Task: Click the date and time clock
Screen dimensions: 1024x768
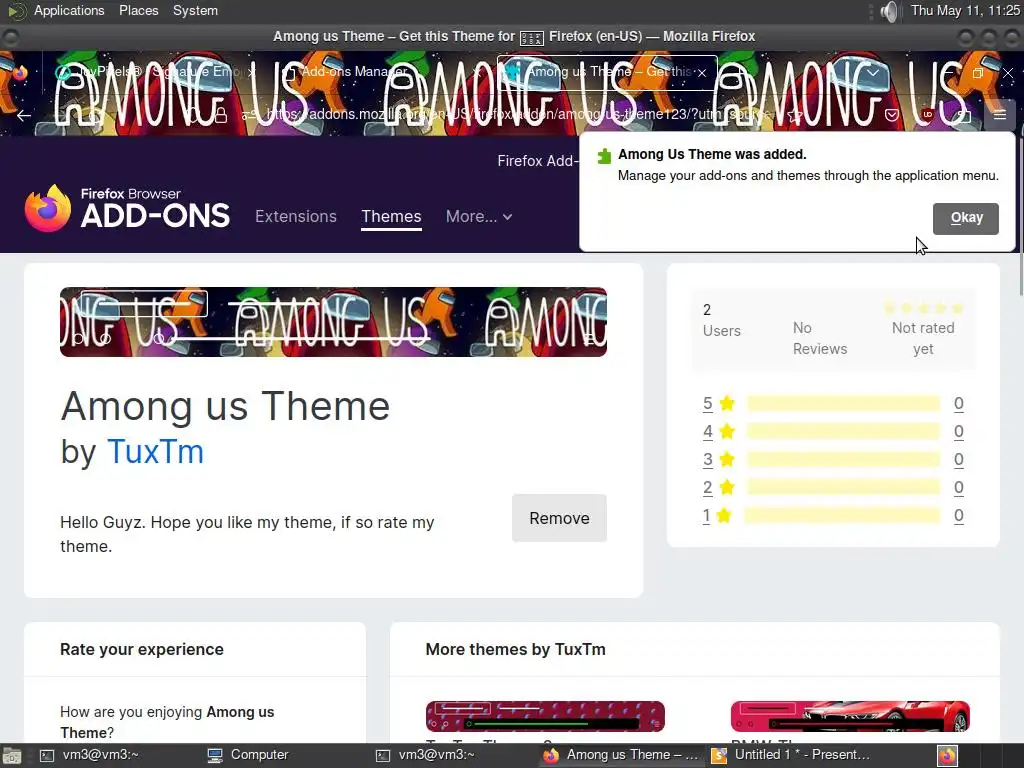Action: [x=965, y=10]
